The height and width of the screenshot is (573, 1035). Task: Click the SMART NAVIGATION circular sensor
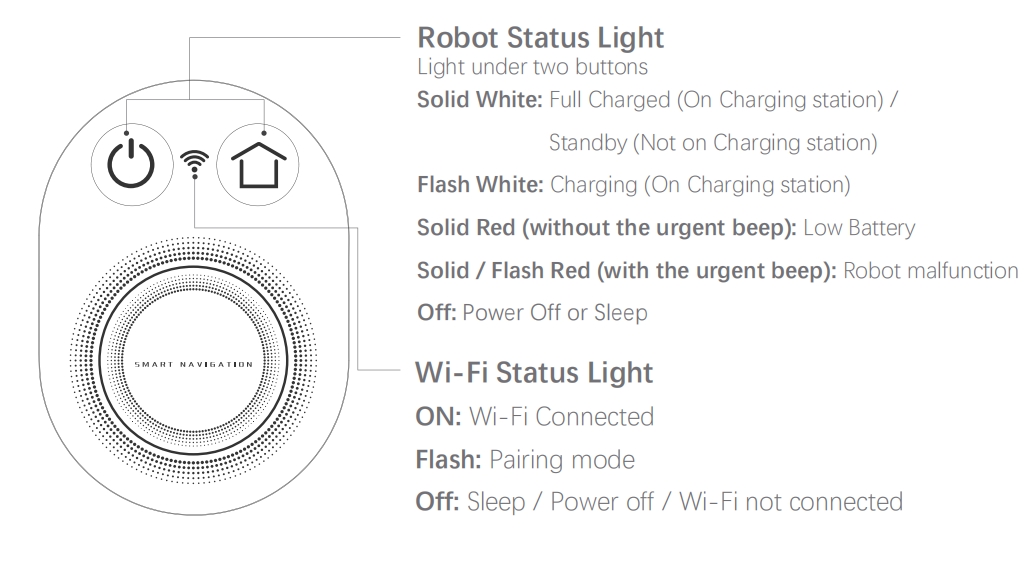tap(193, 361)
